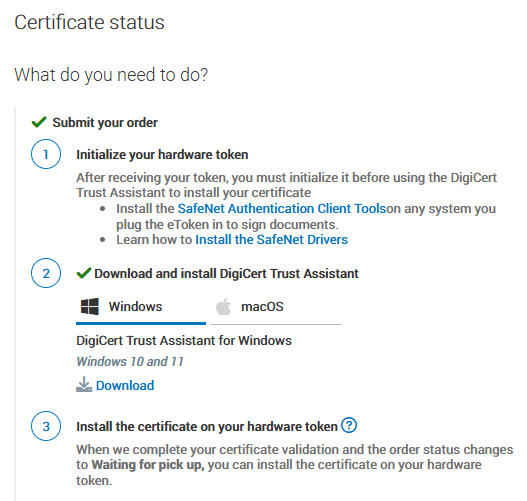Click the Windows logo icon
The width and height of the screenshot is (527, 501).
pyautogui.click(x=90, y=306)
